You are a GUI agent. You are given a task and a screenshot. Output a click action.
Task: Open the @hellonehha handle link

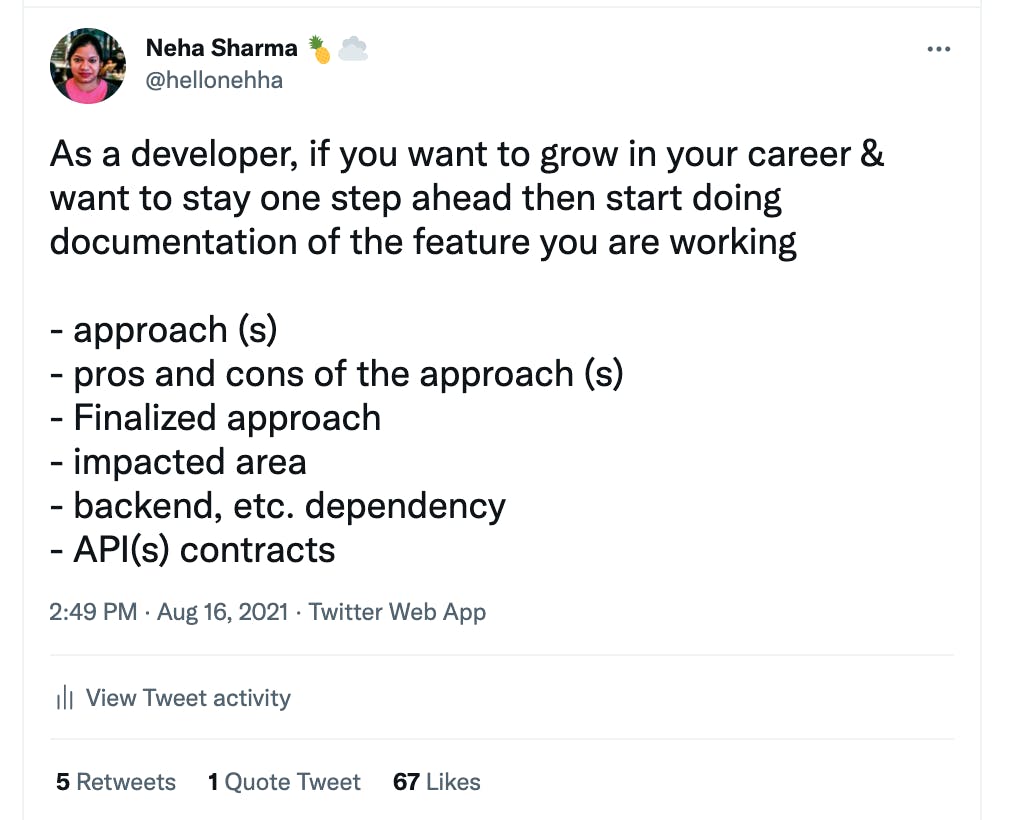point(214,80)
